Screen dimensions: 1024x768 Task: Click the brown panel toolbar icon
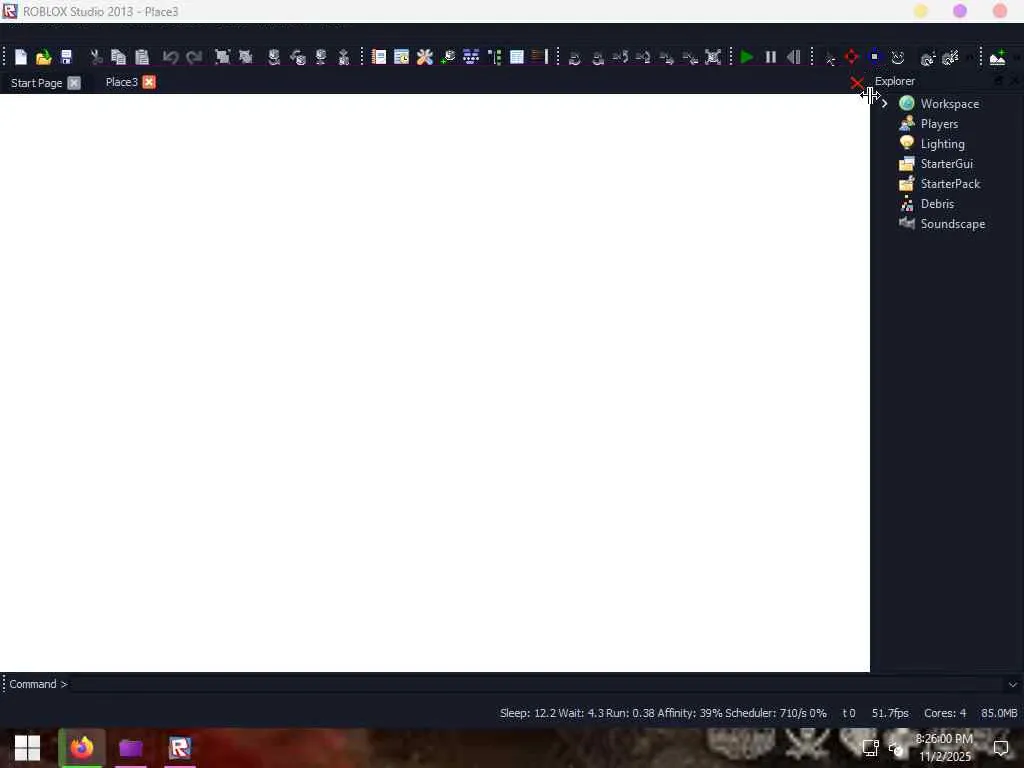coord(540,57)
